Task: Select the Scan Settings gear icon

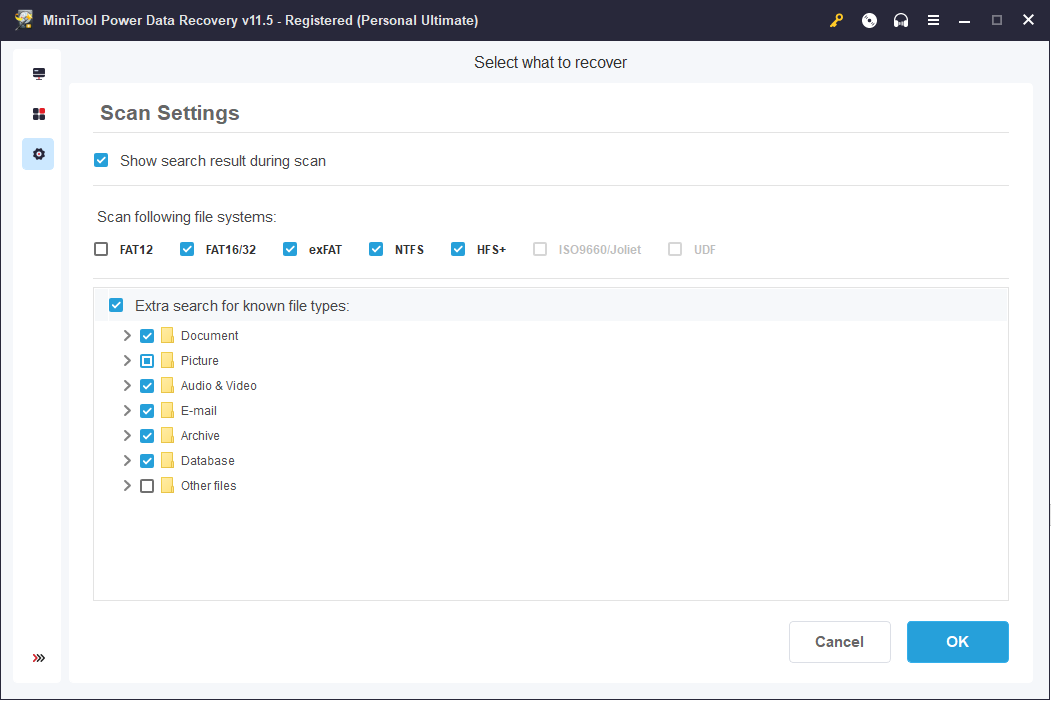Action: [39, 154]
